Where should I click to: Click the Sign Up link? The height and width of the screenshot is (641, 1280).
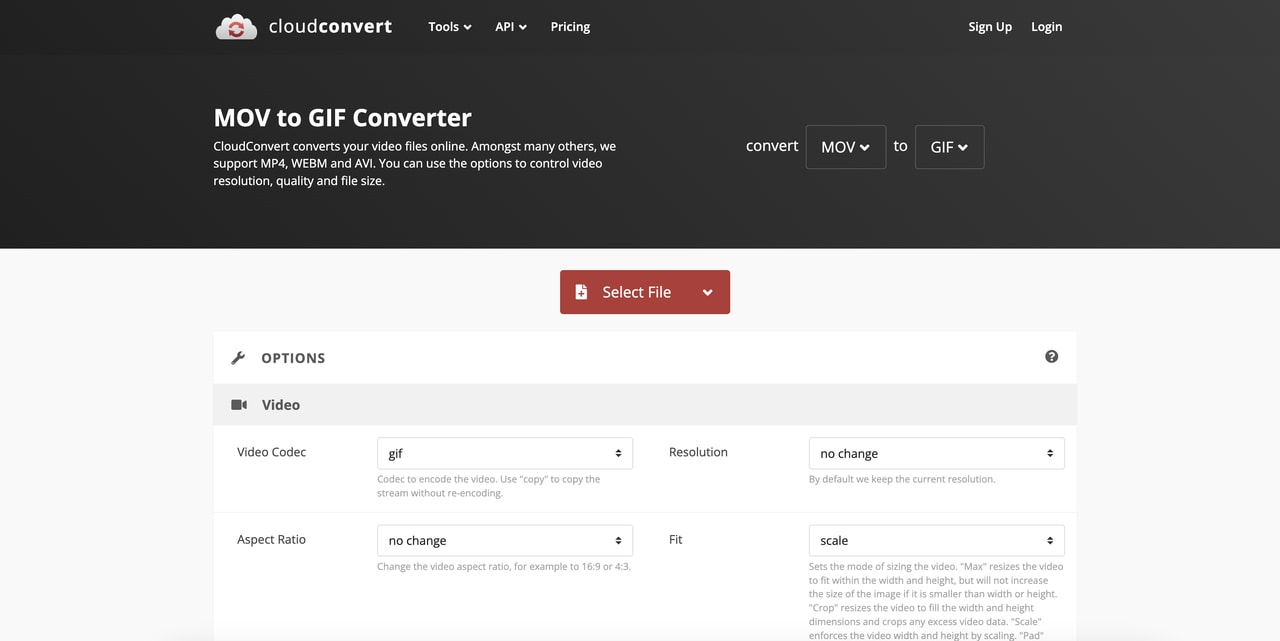pos(990,27)
